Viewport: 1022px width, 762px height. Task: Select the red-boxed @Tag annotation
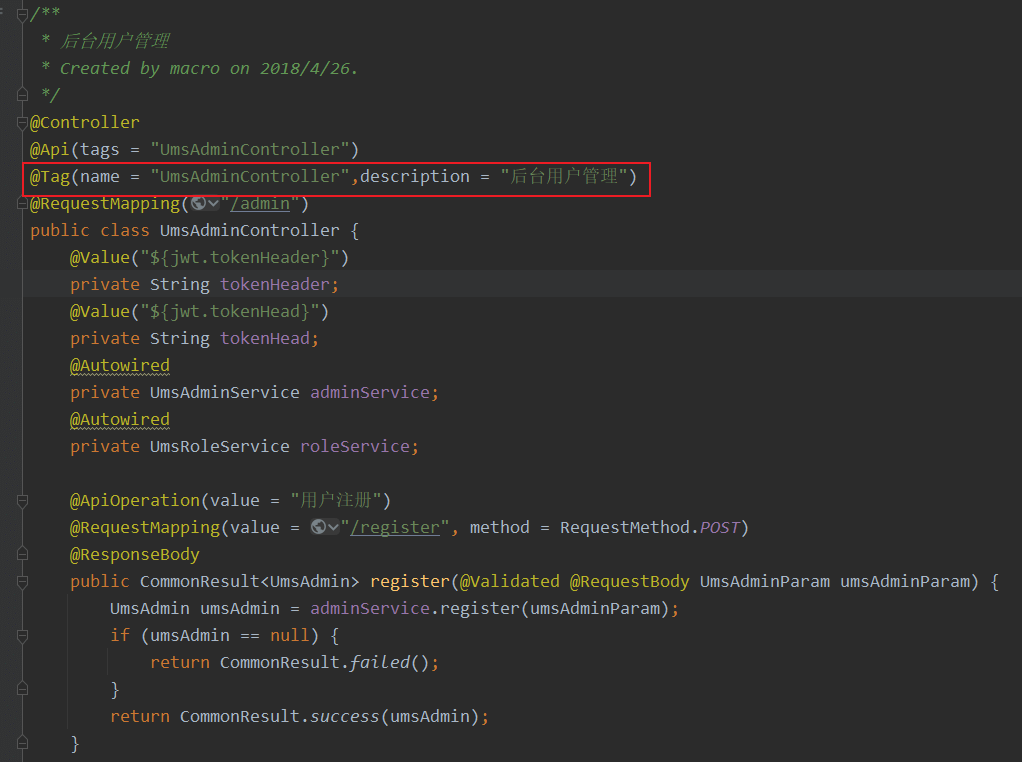click(x=330, y=176)
